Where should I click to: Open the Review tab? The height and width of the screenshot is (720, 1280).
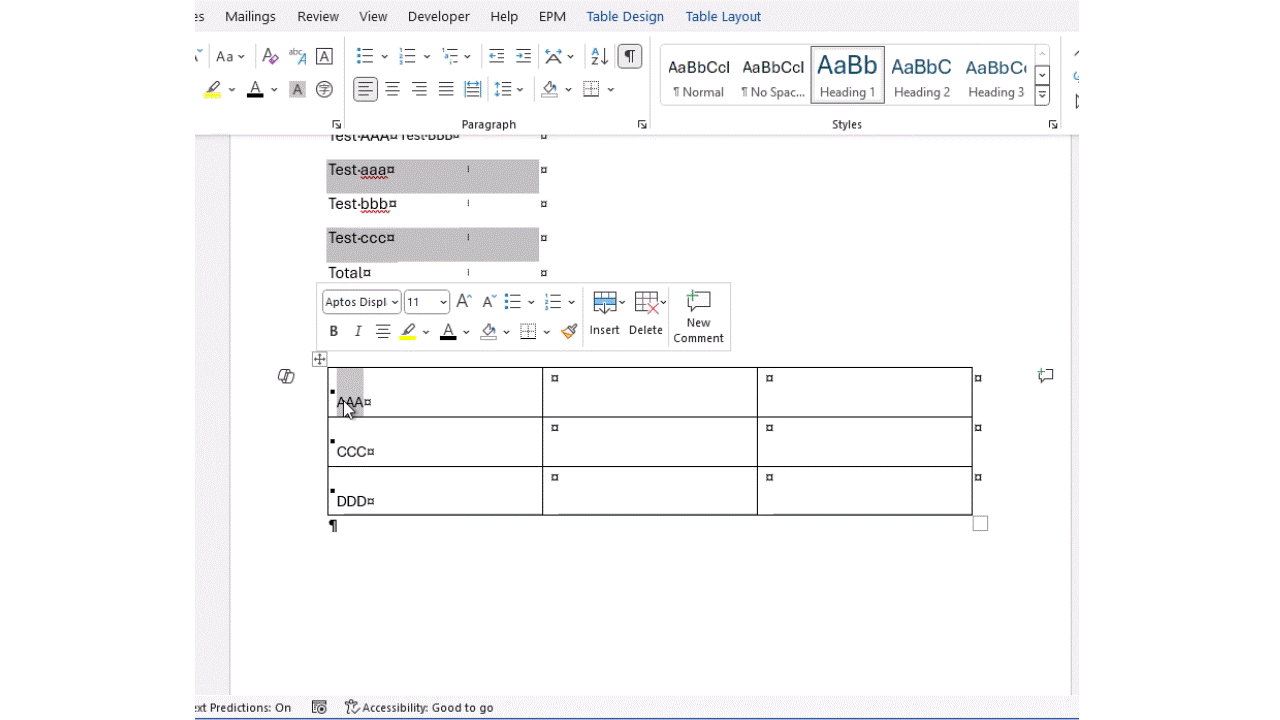coord(318,16)
